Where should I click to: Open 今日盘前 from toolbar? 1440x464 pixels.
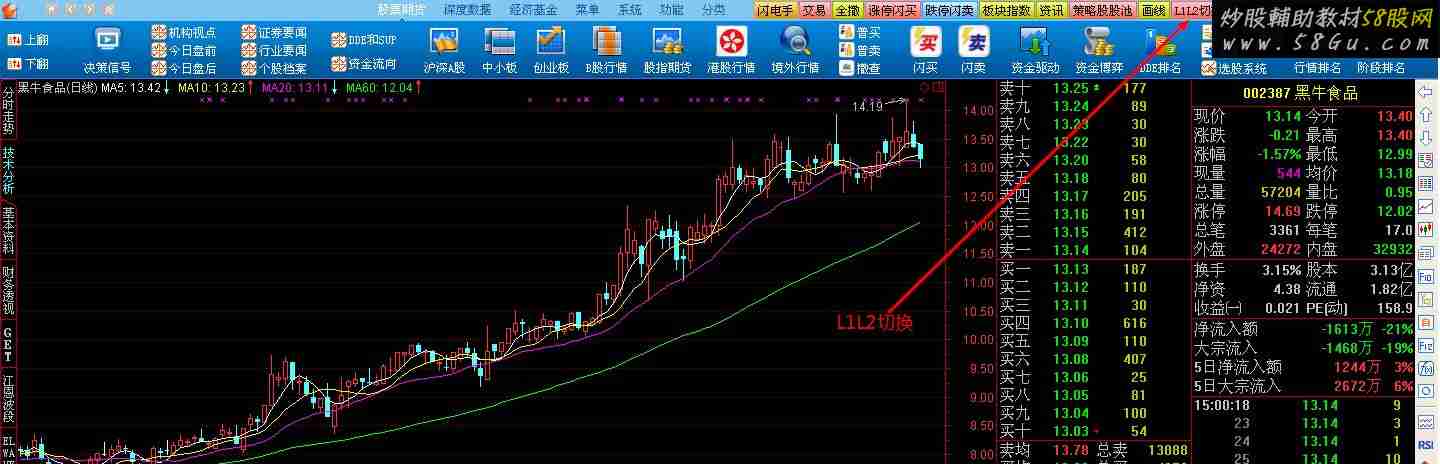184,50
